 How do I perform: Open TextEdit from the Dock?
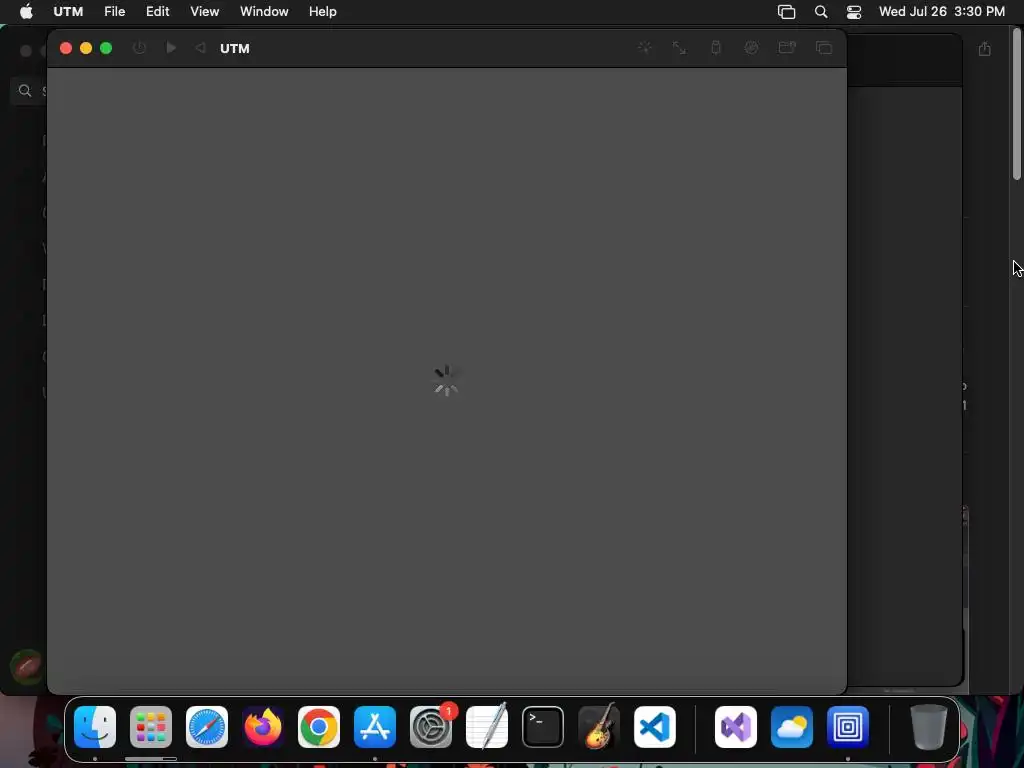(487, 727)
